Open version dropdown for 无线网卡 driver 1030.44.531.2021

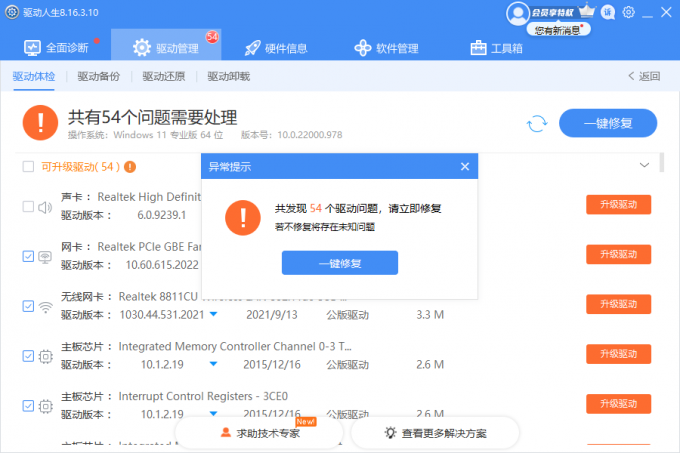213,315
